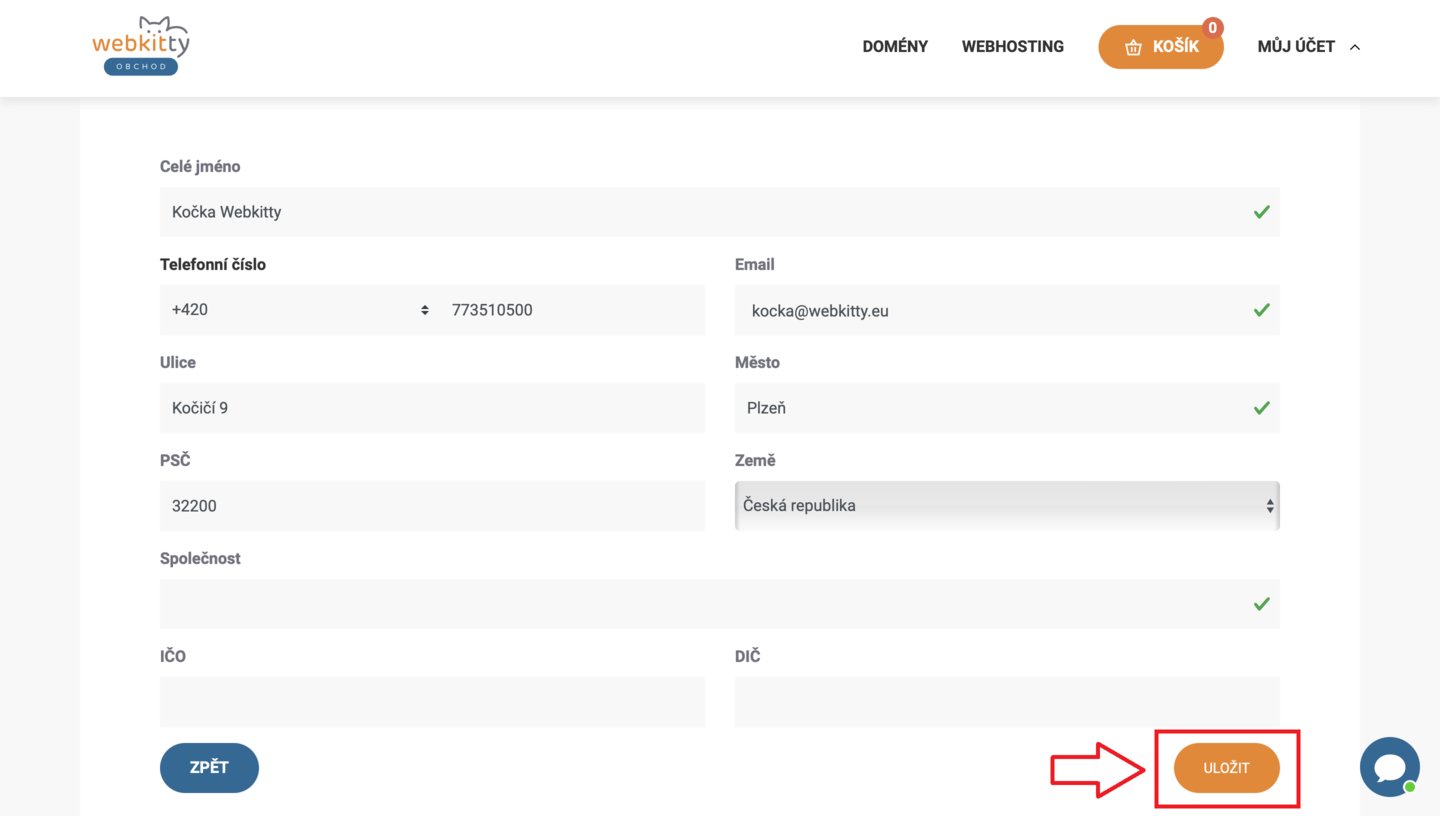Focus the empty DIČ field

click(1007, 702)
